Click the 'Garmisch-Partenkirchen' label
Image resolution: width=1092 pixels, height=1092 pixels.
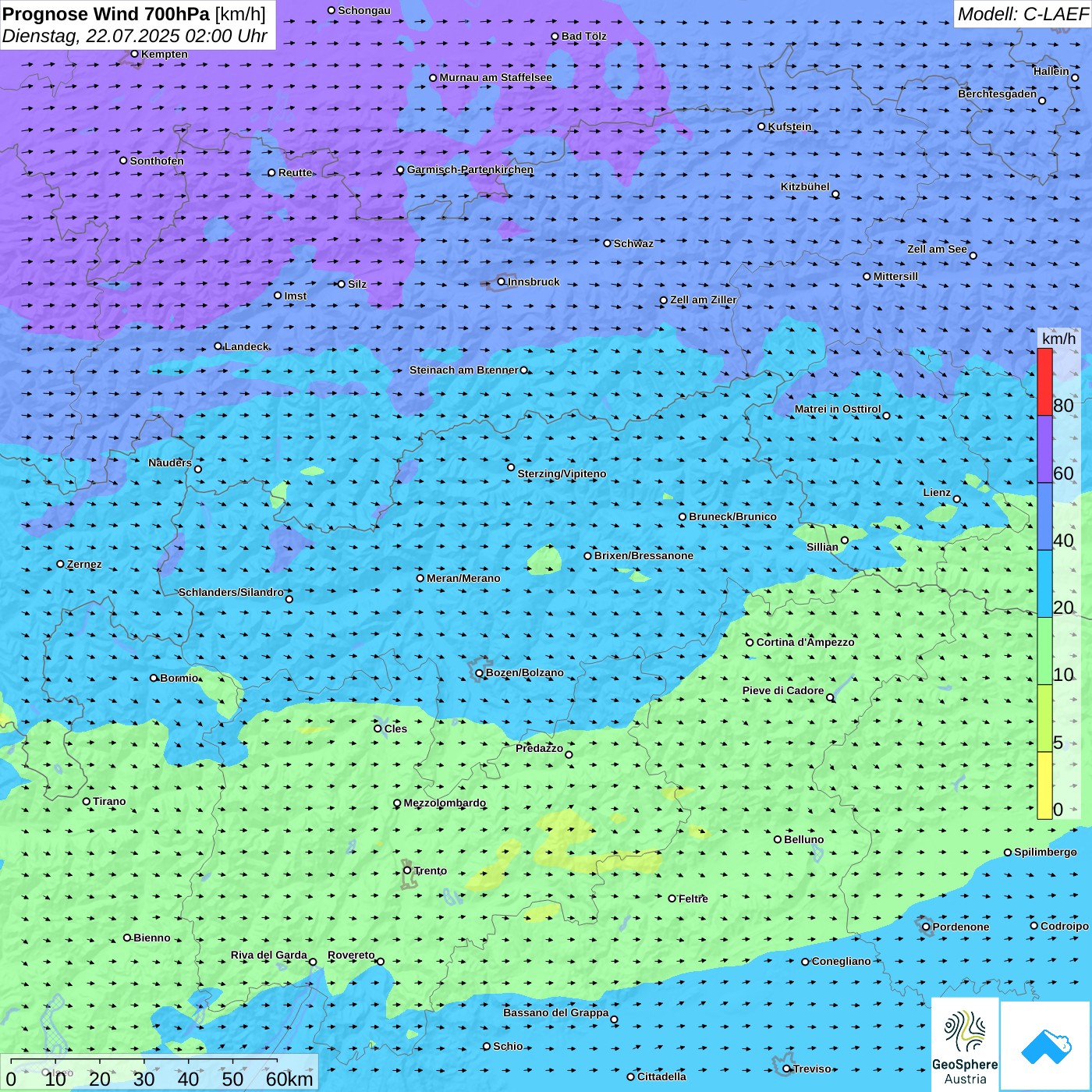[x=470, y=169]
